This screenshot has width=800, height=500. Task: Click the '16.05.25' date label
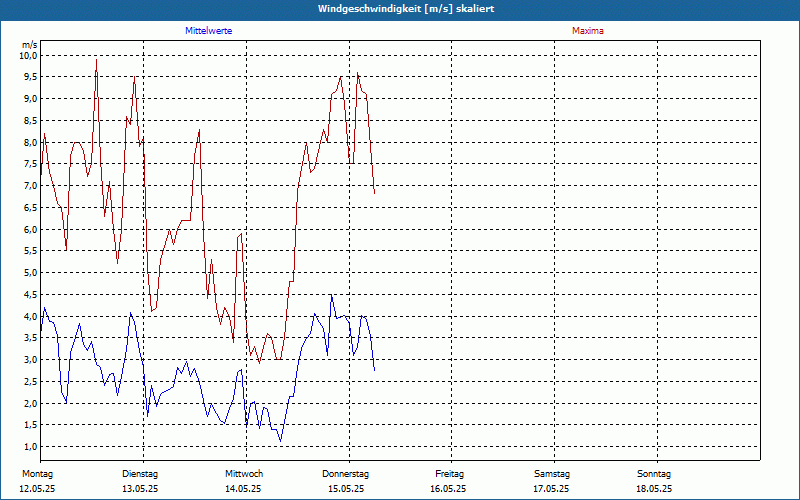[x=448, y=489]
